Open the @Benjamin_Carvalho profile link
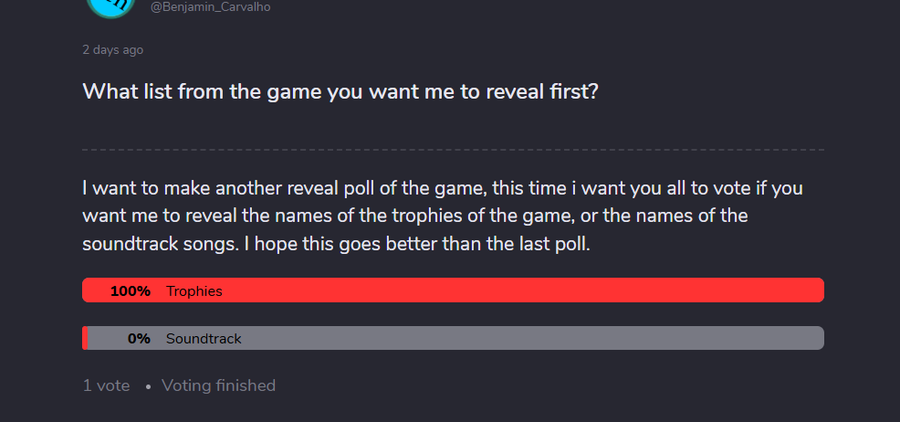The width and height of the screenshot is (900, 422). click(210, 7)
